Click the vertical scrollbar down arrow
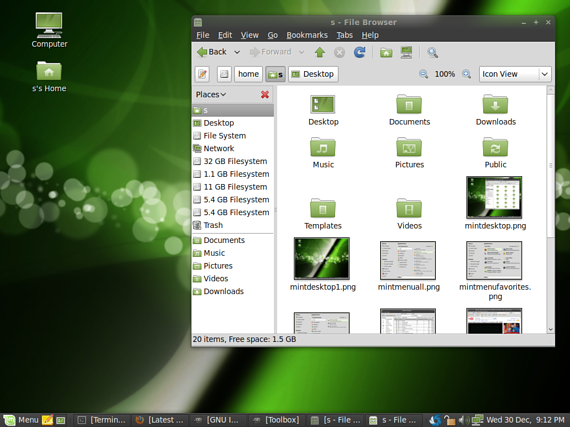This screenshot has width=570, height=427. click(550, 329)
